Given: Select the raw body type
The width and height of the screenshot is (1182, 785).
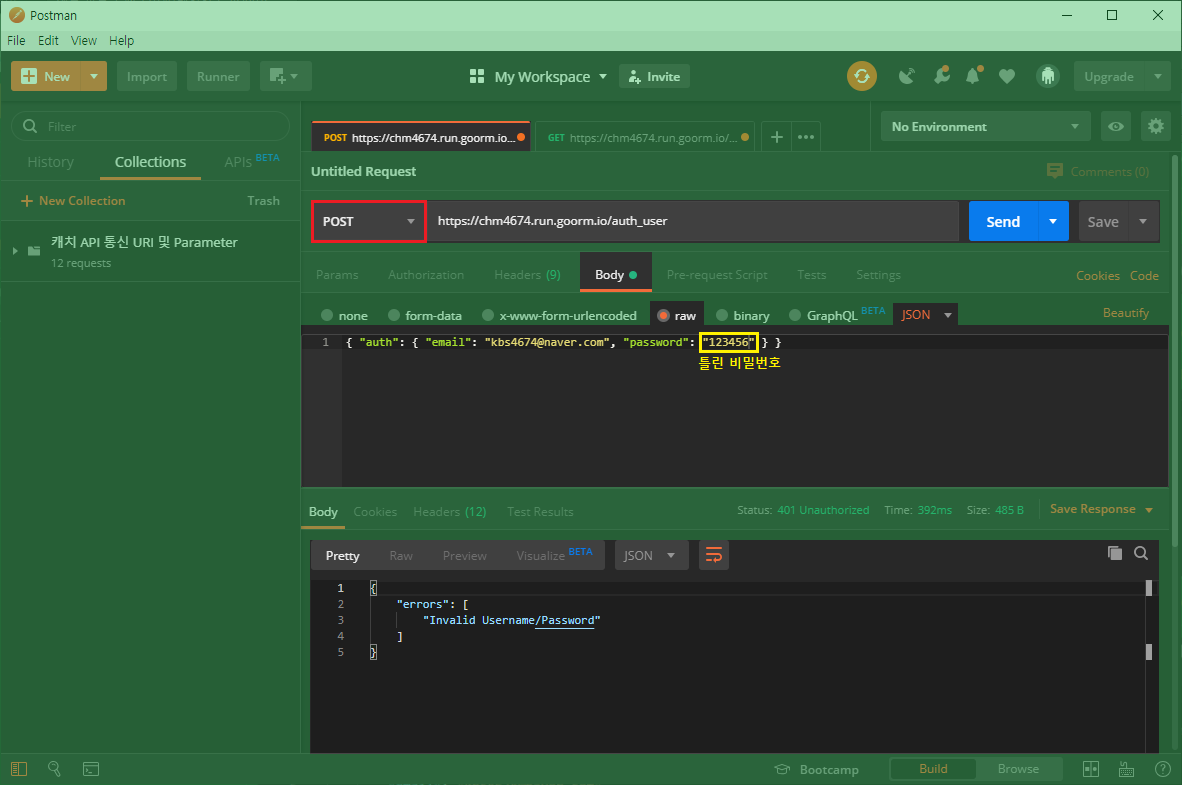Looking at the screenshot, I should [x=663, y=315].
